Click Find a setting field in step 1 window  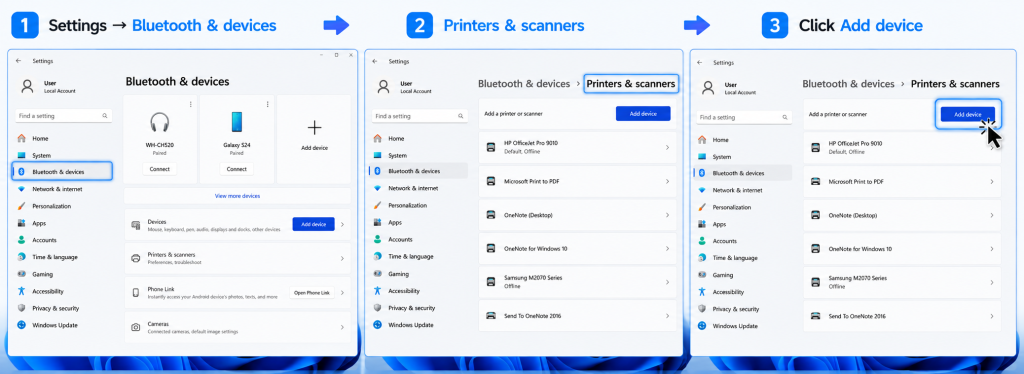click(x=63, y=116)
